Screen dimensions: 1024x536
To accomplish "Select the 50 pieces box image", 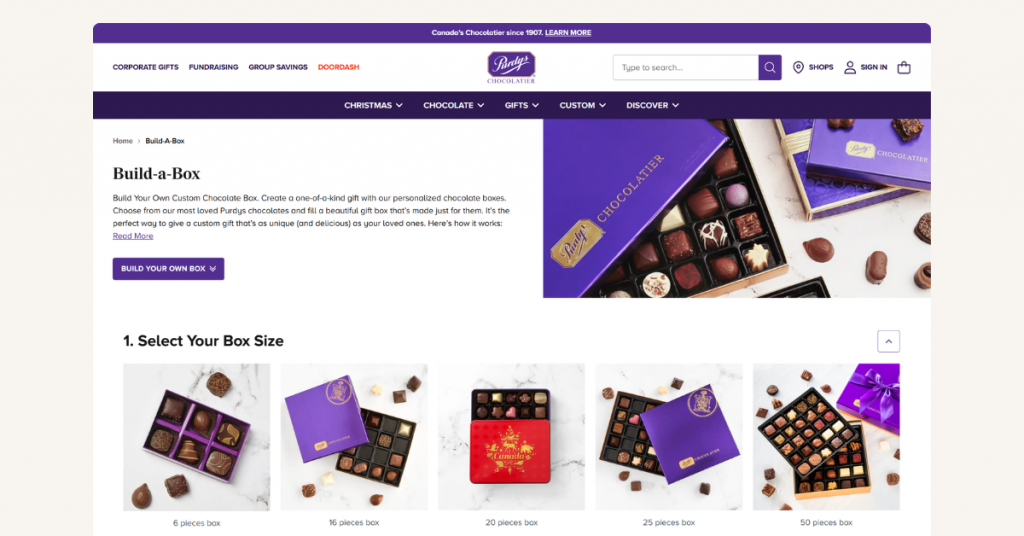I will (x=826, y=437).
